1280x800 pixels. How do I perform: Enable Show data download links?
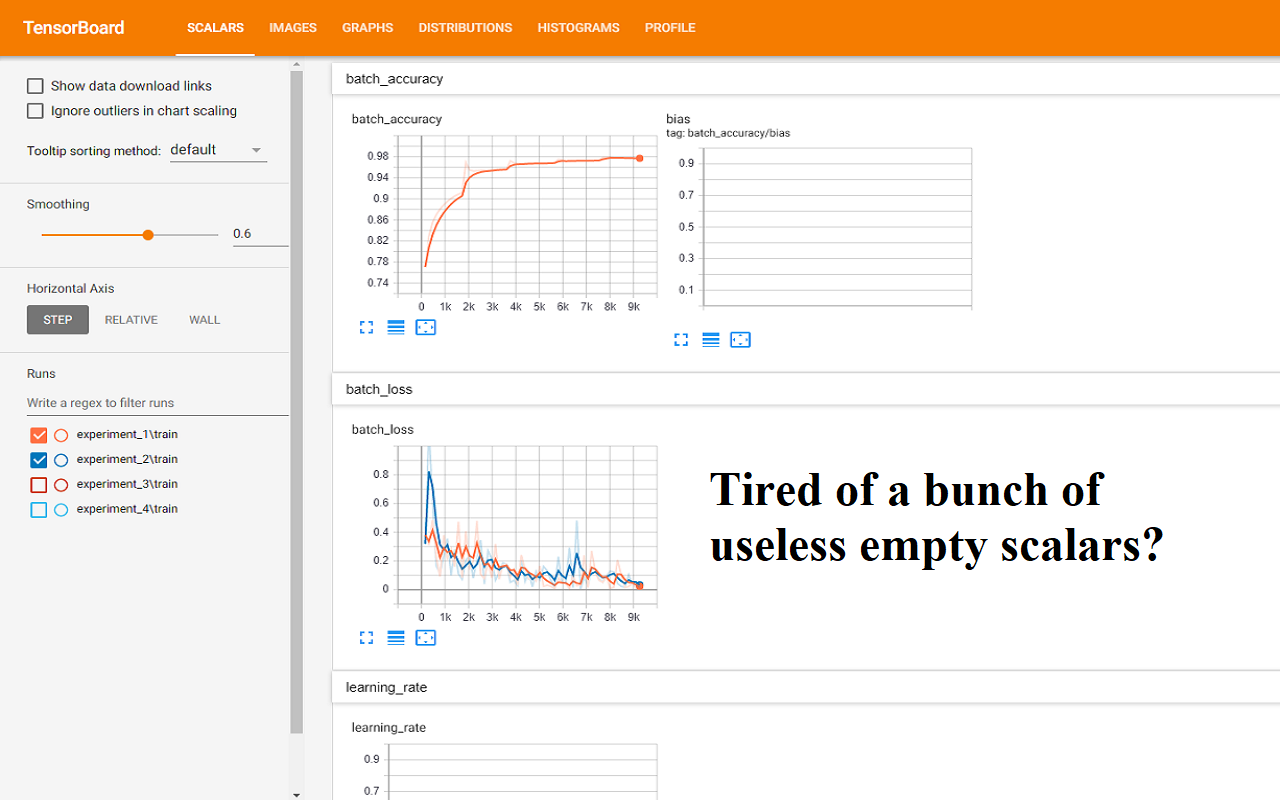pos(35,86)
